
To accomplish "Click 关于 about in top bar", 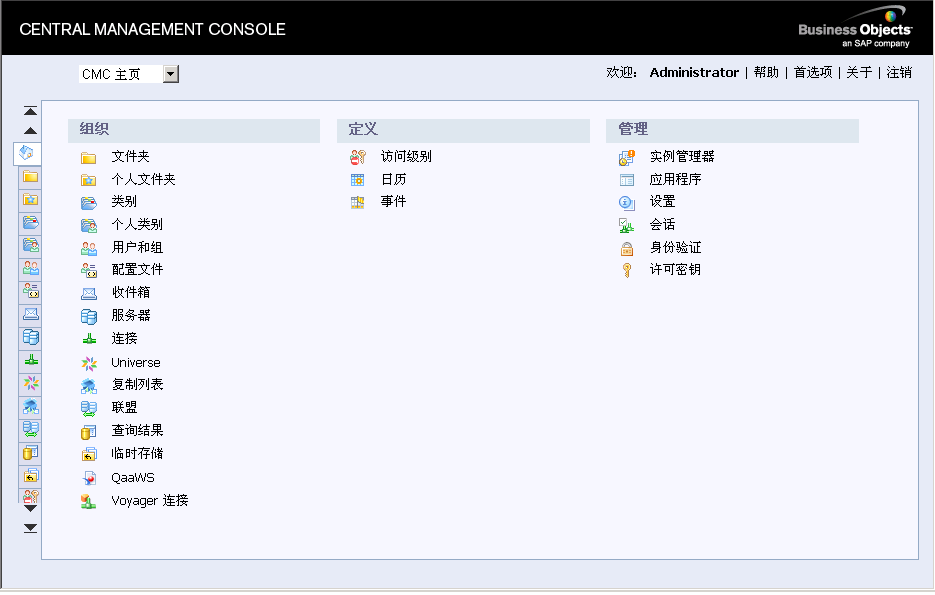I will coord(859,72).
